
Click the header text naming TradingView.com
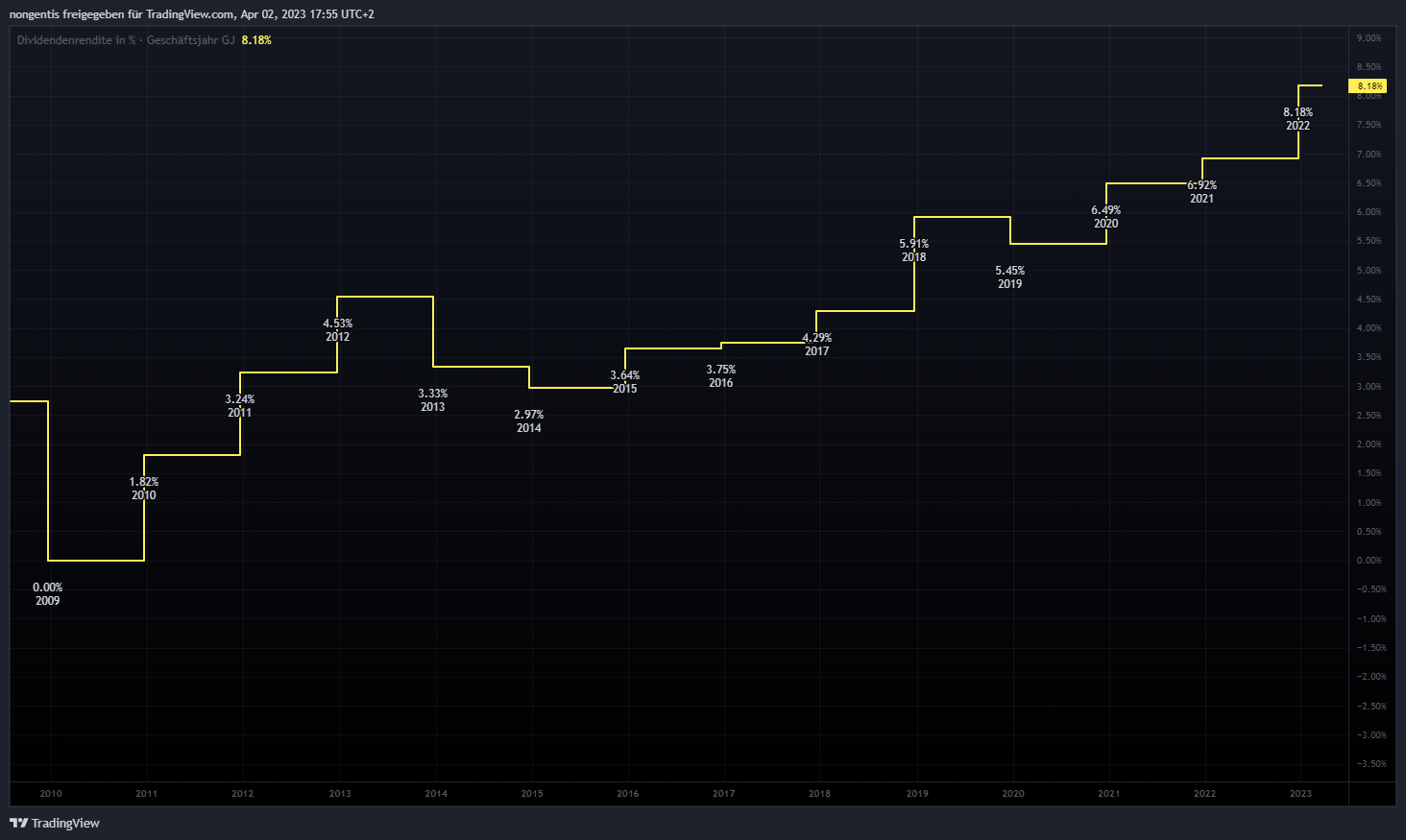(190, 14)
